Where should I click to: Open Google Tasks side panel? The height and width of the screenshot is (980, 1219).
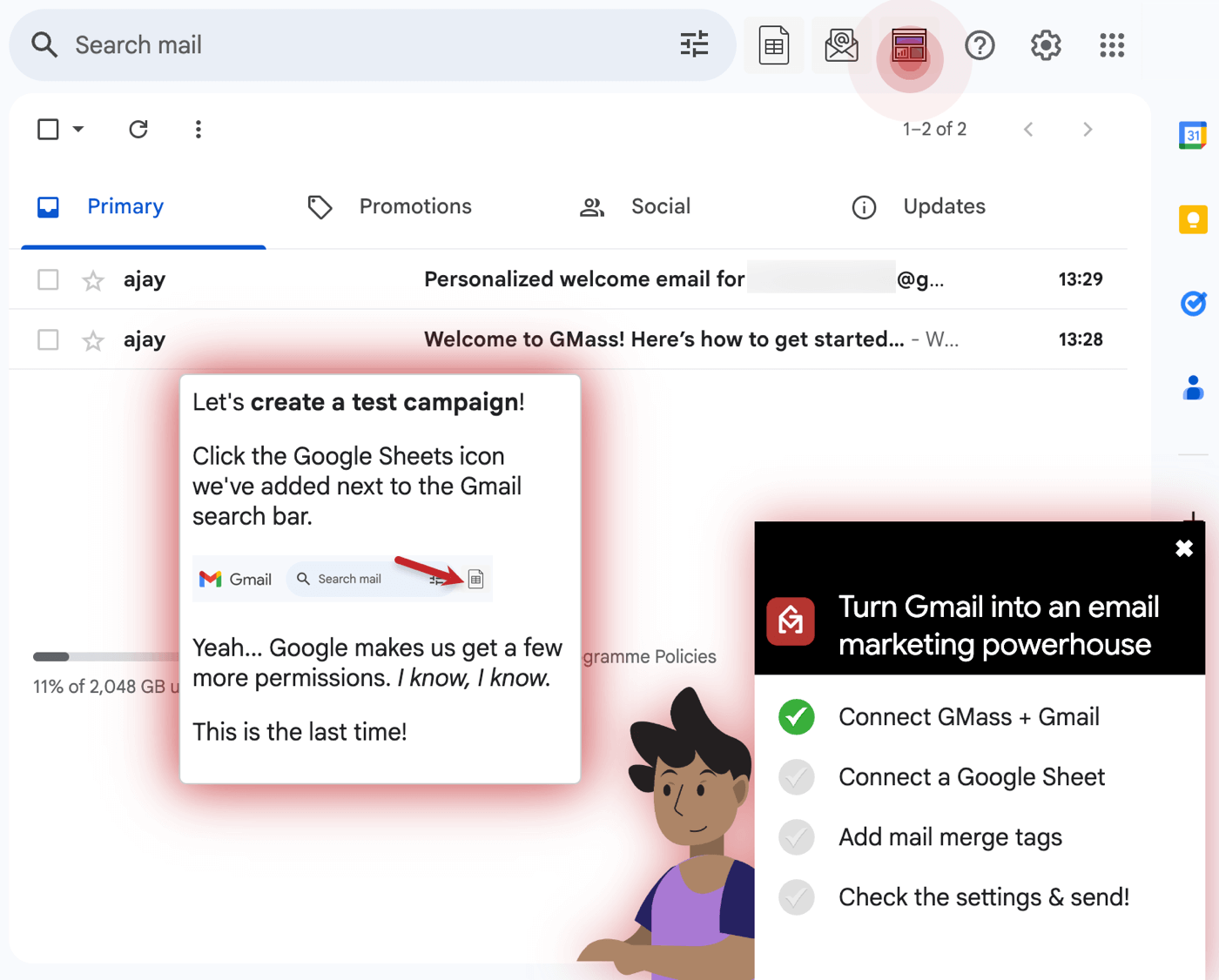(x=1193, y=303)
